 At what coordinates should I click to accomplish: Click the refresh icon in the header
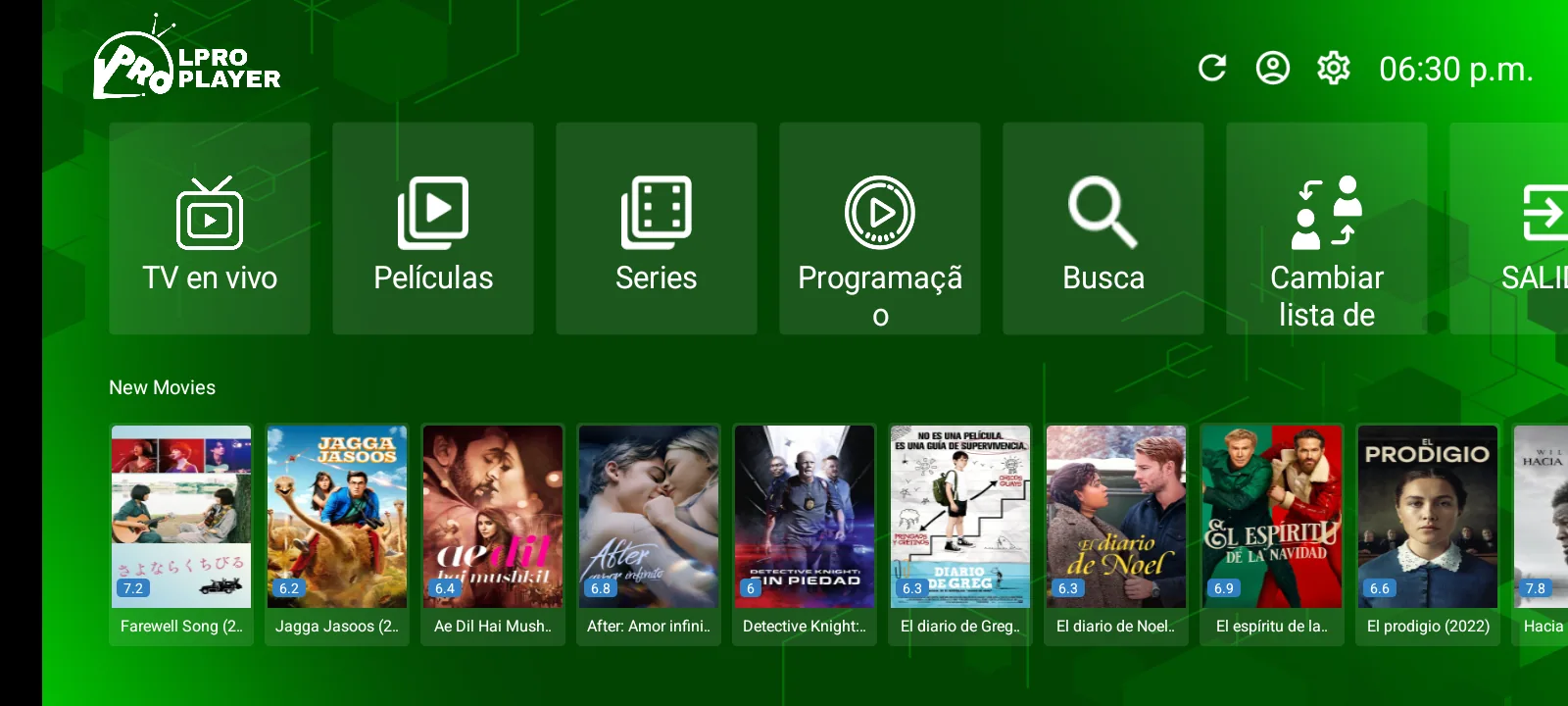pyautogui.click(x=1212, y=68)
